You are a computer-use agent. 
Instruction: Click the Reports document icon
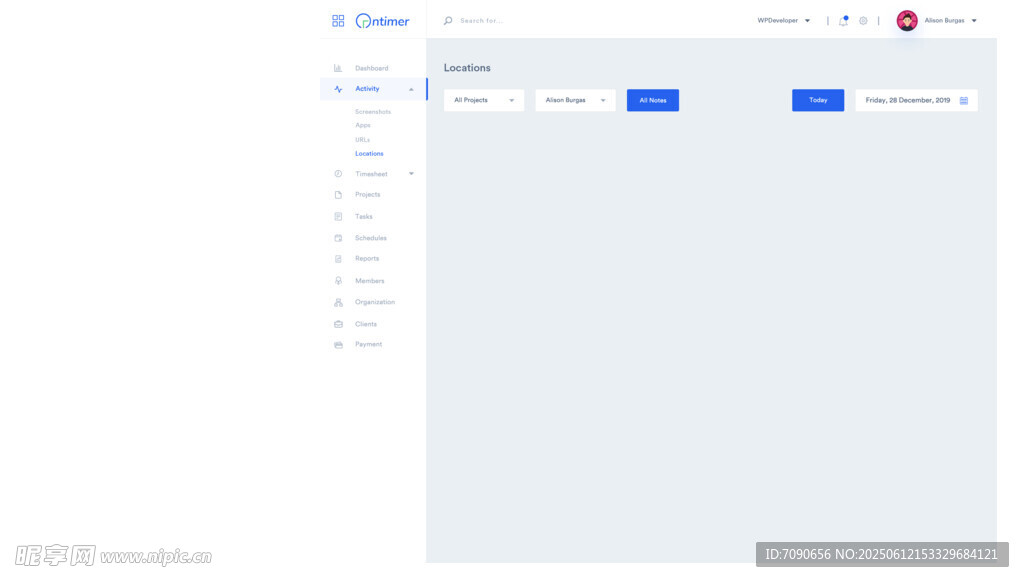point(338,259)
